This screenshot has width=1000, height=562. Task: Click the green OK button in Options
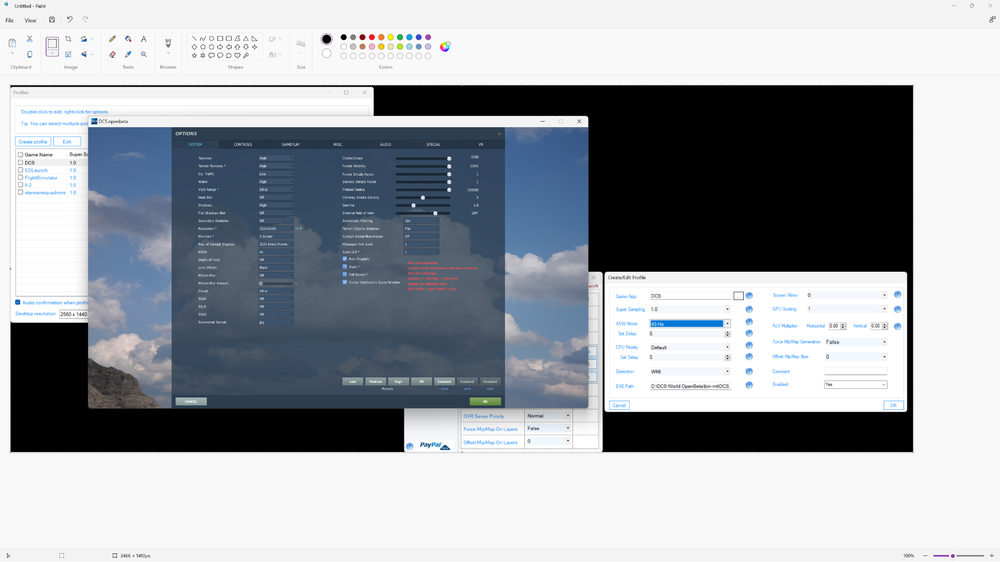coord(485,401)
